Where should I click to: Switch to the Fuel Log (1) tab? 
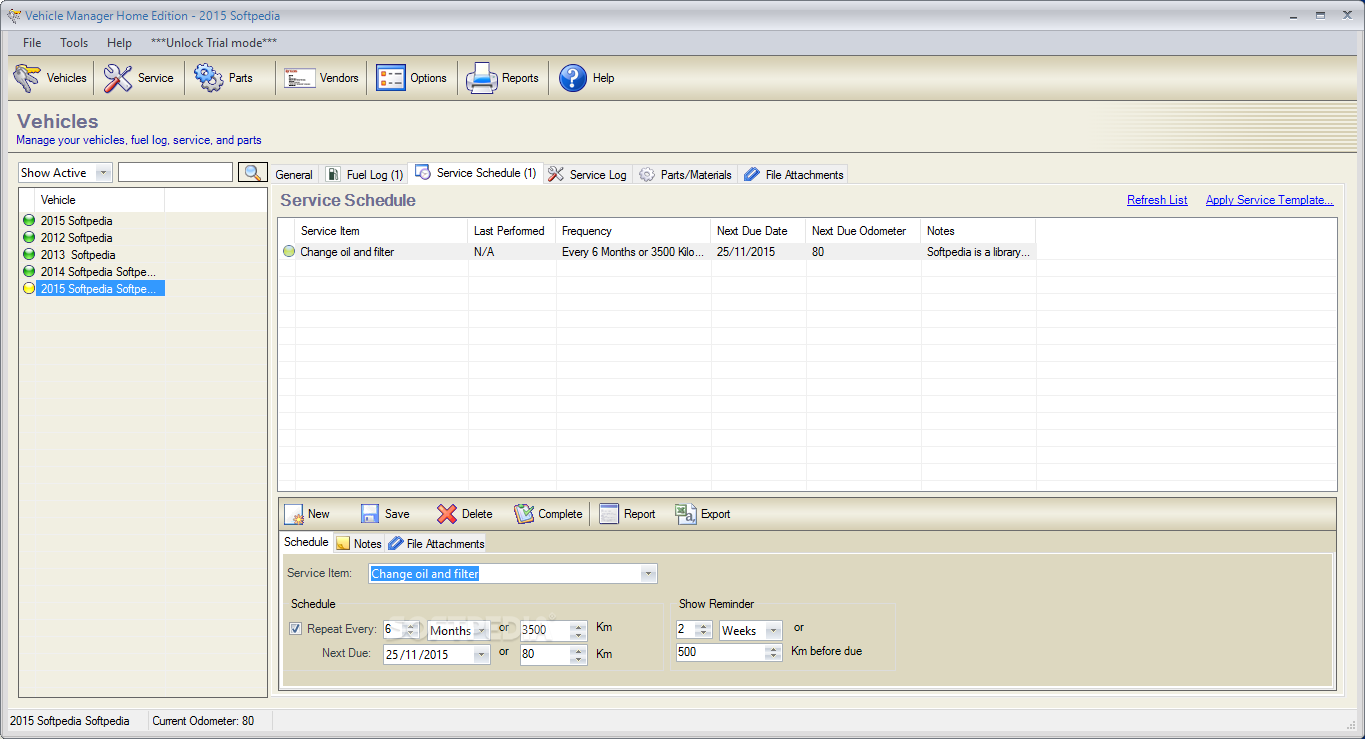[365, 175]
